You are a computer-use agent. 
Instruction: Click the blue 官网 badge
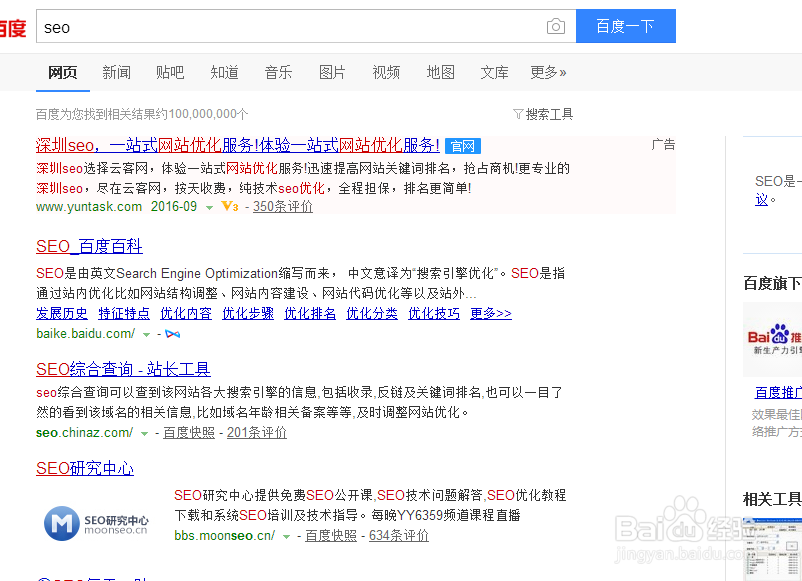tap(462, 146)
